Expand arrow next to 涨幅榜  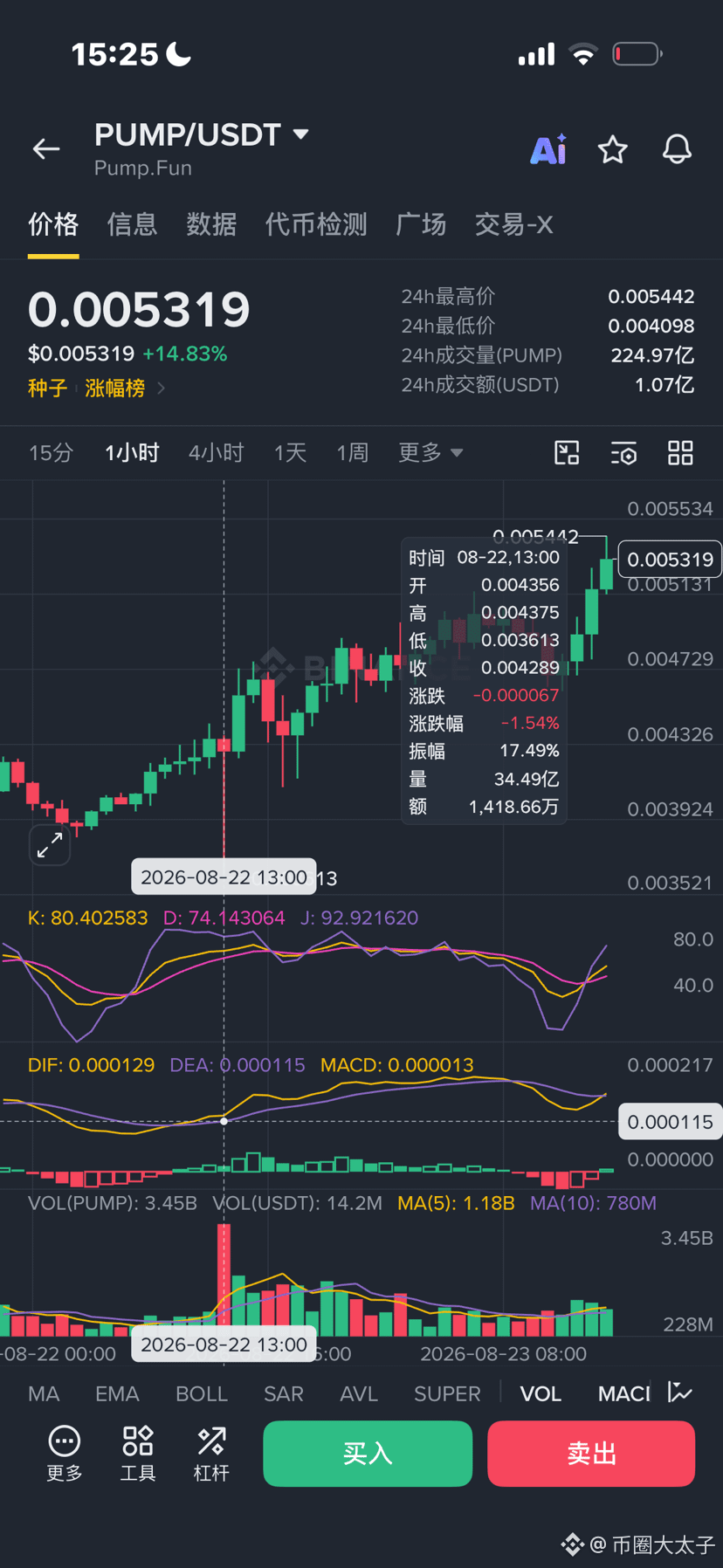[x=161, y=389]
